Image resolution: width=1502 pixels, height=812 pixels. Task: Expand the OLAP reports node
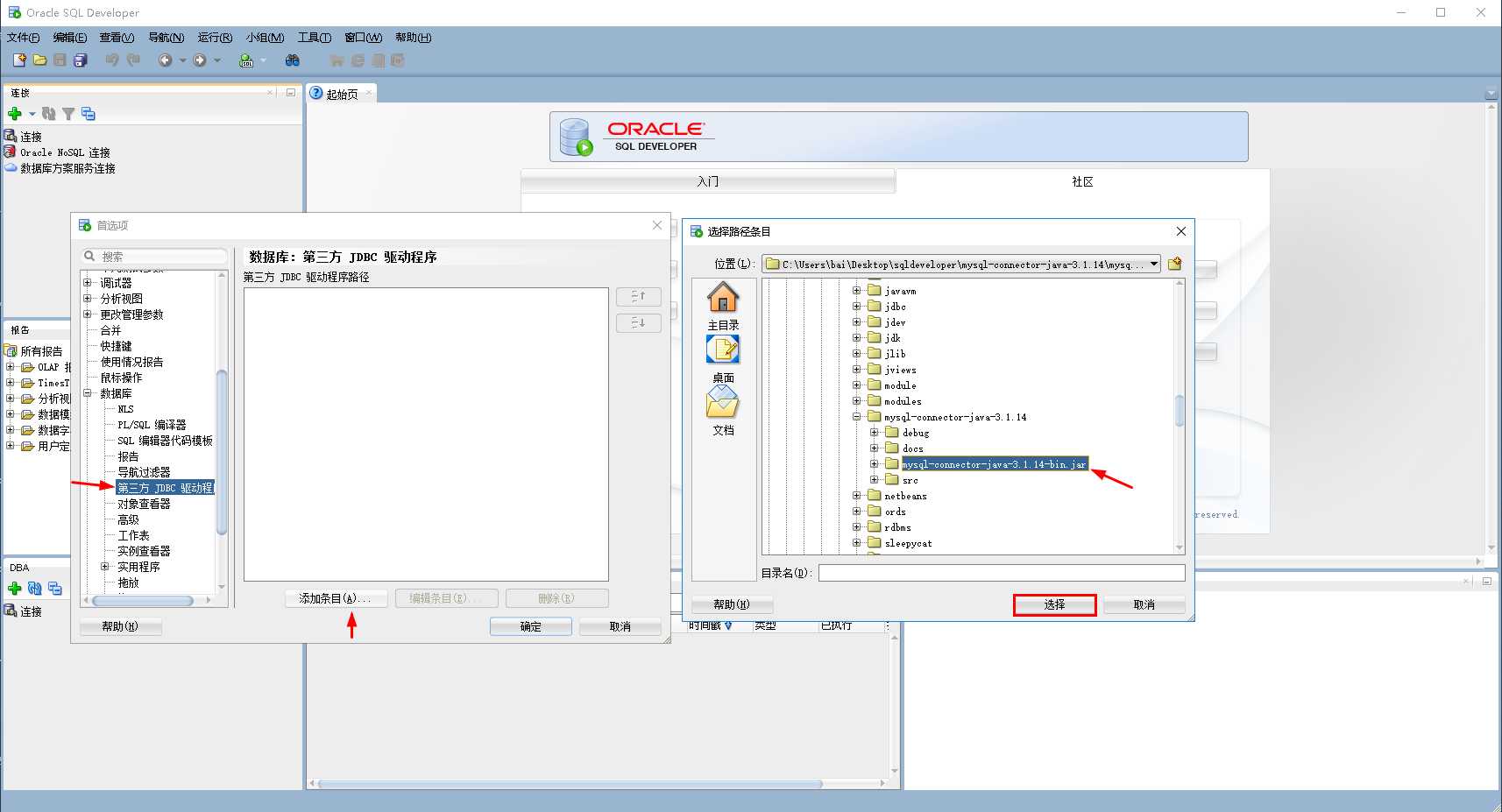click(x=10, y=366)
